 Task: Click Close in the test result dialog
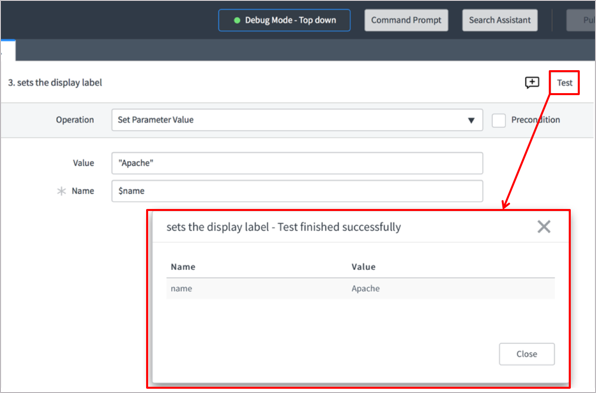pyautogui.click(x=526, y=354)
